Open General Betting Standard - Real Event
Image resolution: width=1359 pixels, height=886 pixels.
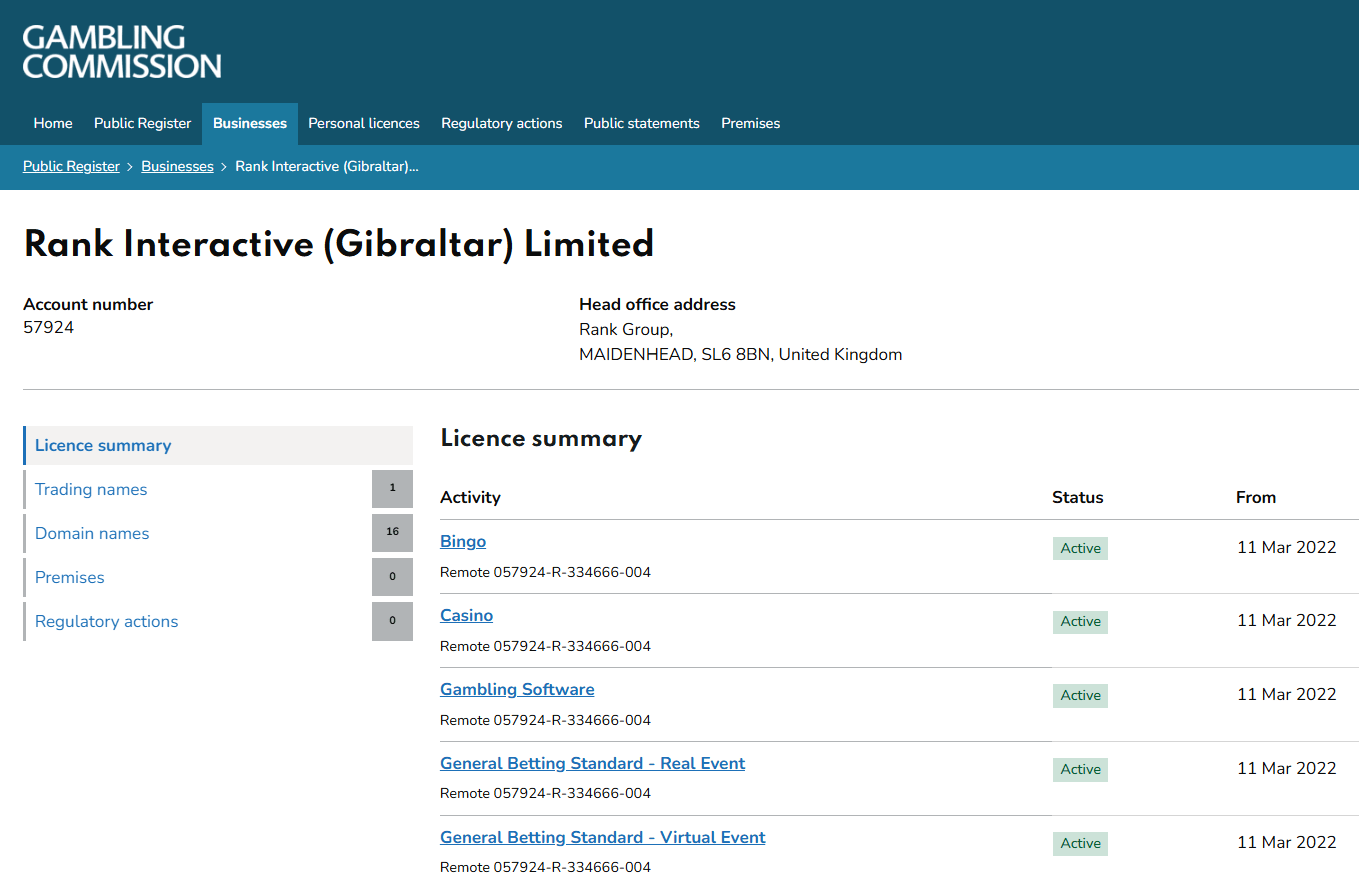coord(592,763)
